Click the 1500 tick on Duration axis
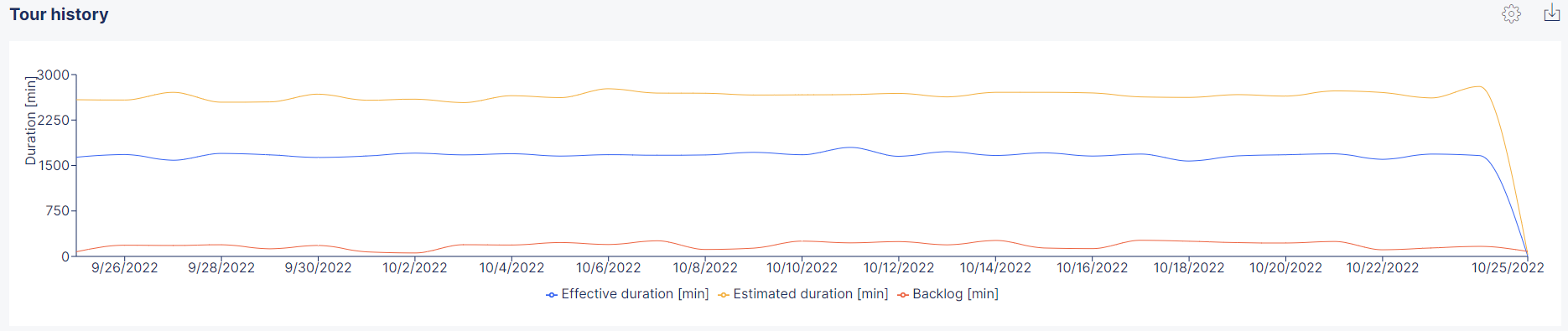The height and width of the screenshot is (331, 1568). 53,166
